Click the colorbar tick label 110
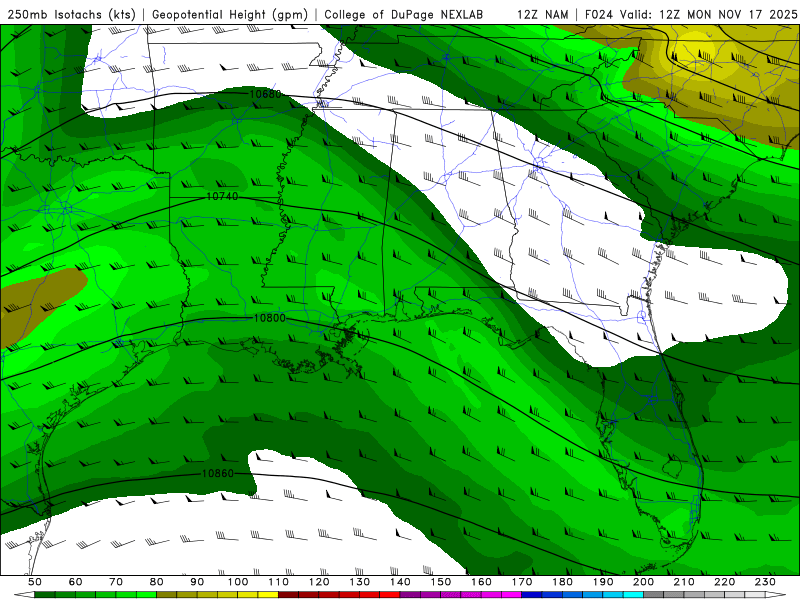800x600 pixels. point(278,582)
